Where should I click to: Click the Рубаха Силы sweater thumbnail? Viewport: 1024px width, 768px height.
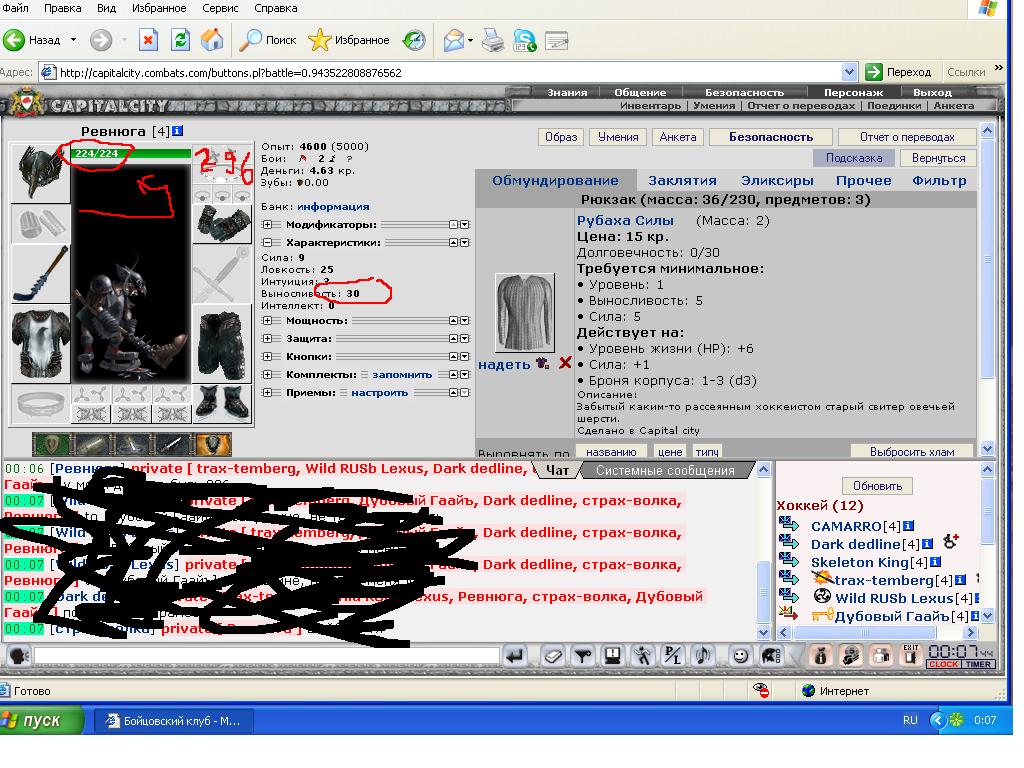tap(525, 313)
